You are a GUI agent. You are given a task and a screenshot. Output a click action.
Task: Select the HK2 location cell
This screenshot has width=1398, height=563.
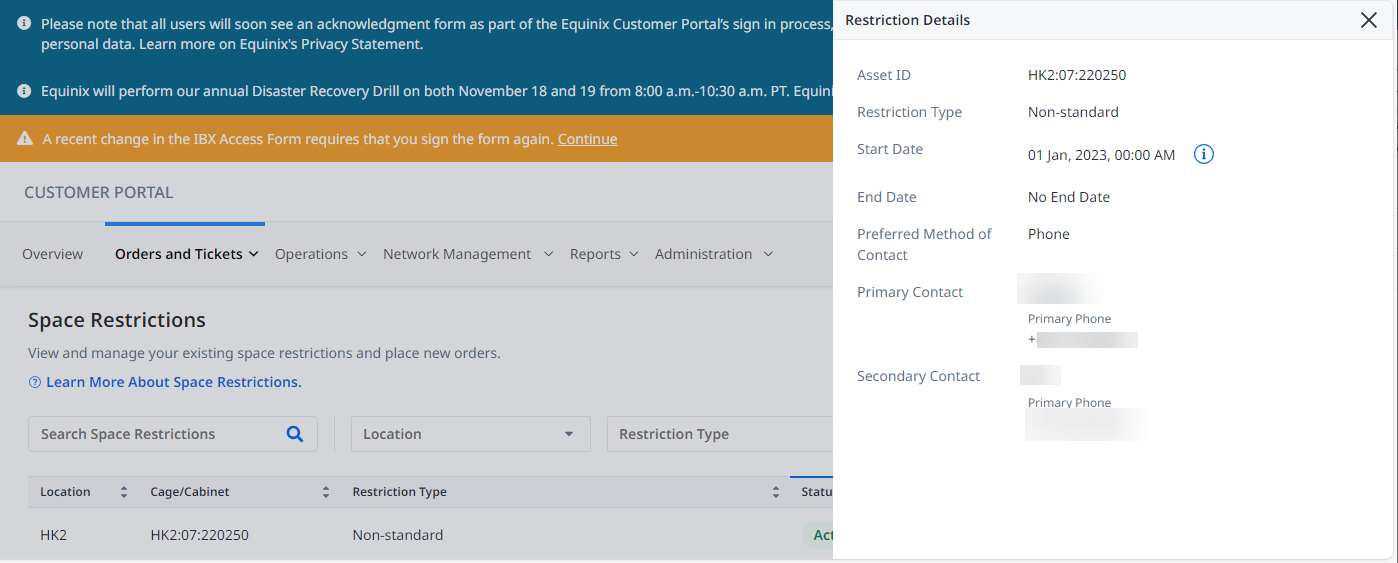point(53,535)
